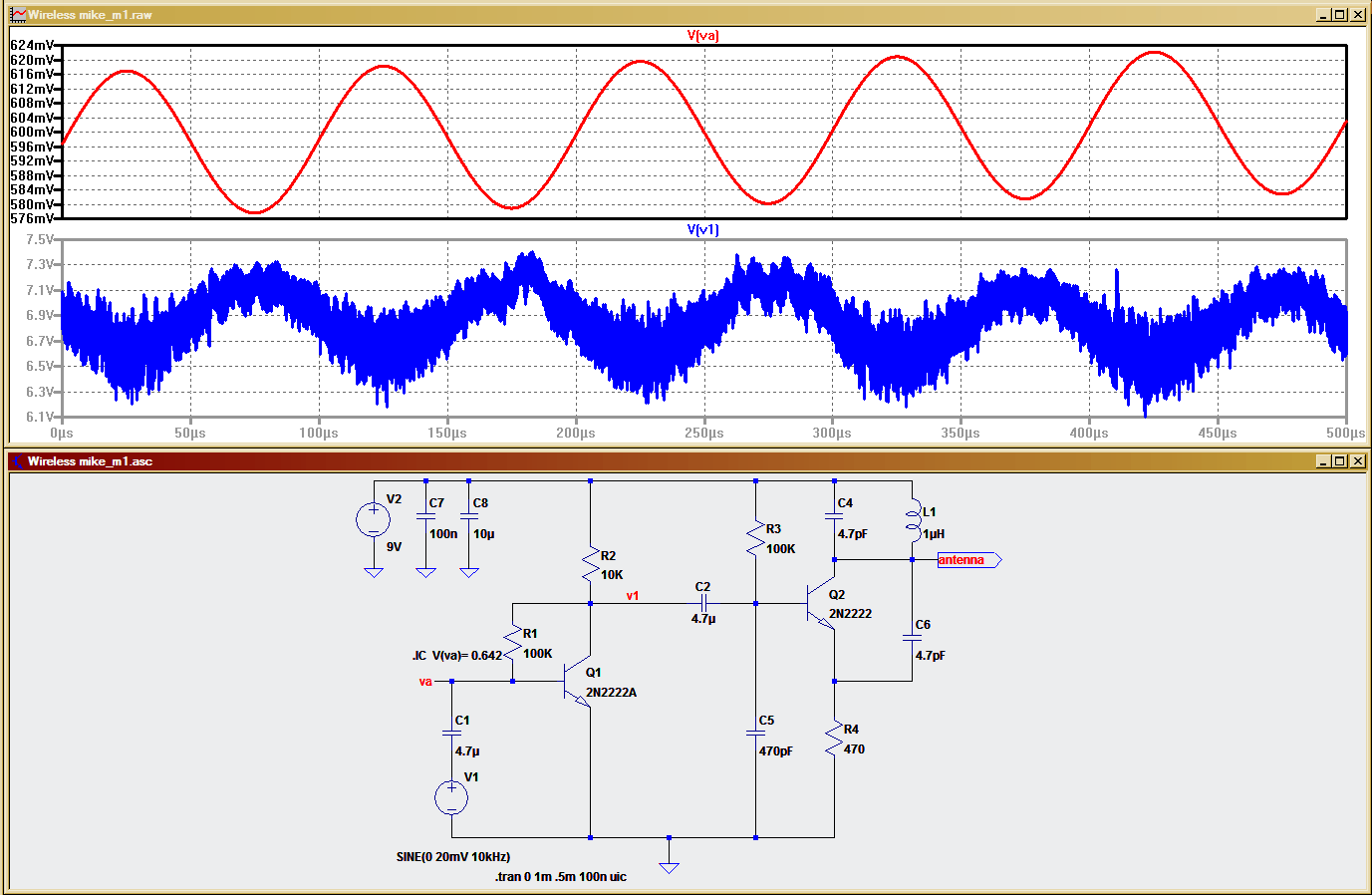Select capacitor C6 symbol

[912, 638]
